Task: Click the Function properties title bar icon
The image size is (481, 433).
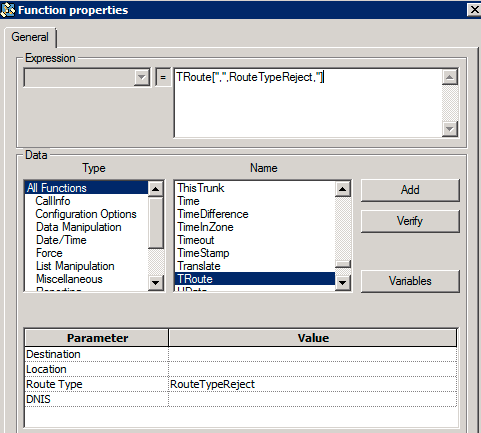Action: [x=8, y=9]
